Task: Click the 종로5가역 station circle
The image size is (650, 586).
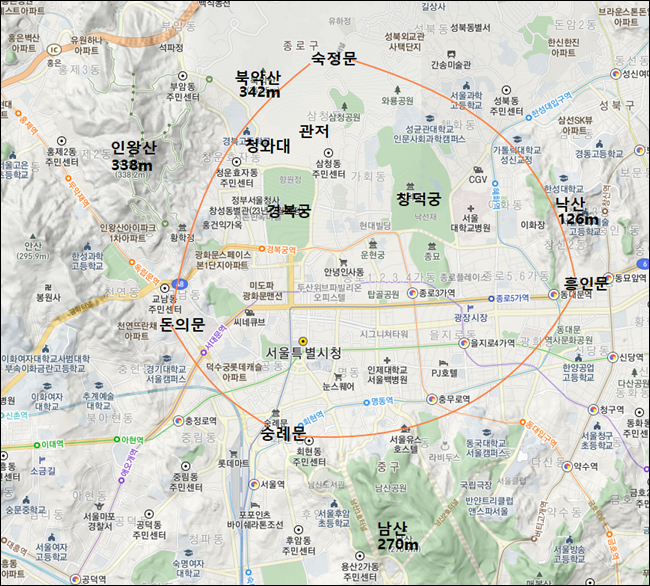Action: pos(491,298)
